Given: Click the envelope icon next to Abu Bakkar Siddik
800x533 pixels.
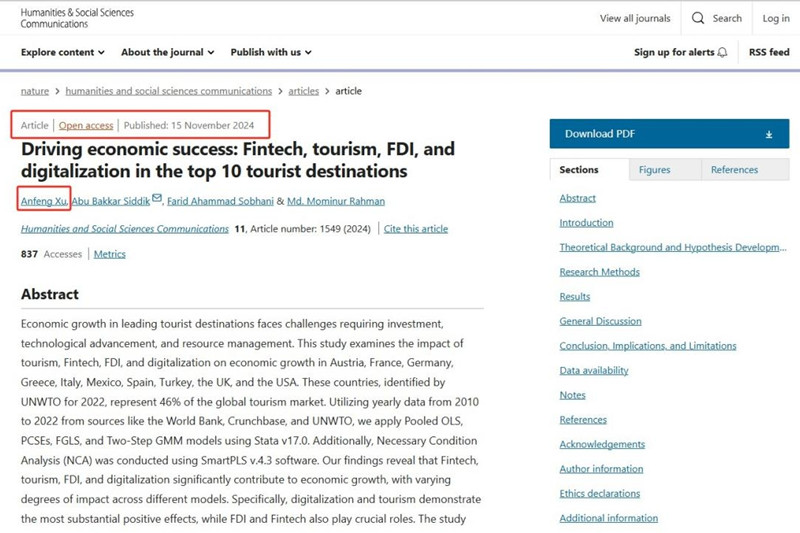Looking at the screenshot, I should pos(157,198).
